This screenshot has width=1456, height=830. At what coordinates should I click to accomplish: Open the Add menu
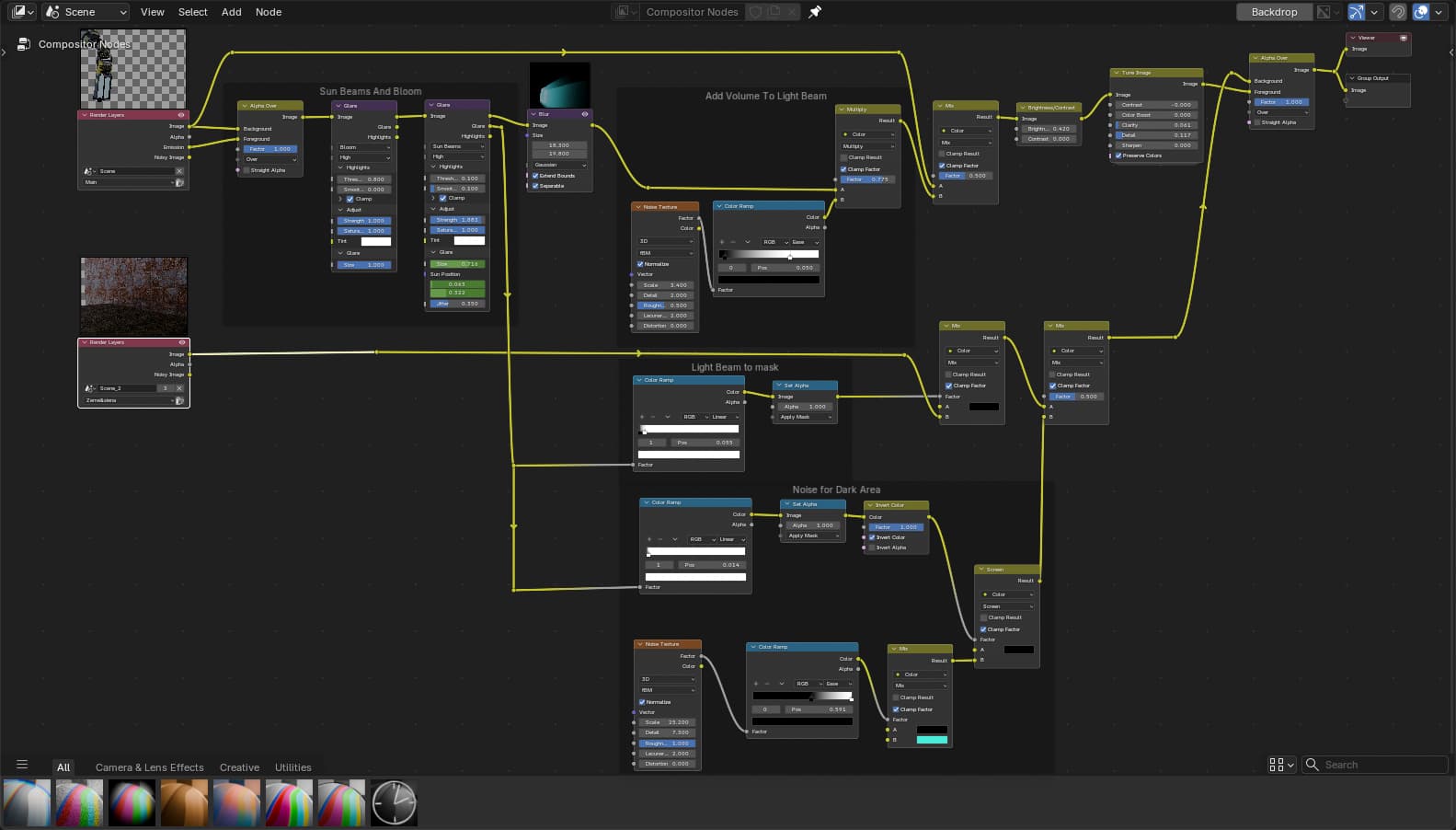click(x=232, y=12)
